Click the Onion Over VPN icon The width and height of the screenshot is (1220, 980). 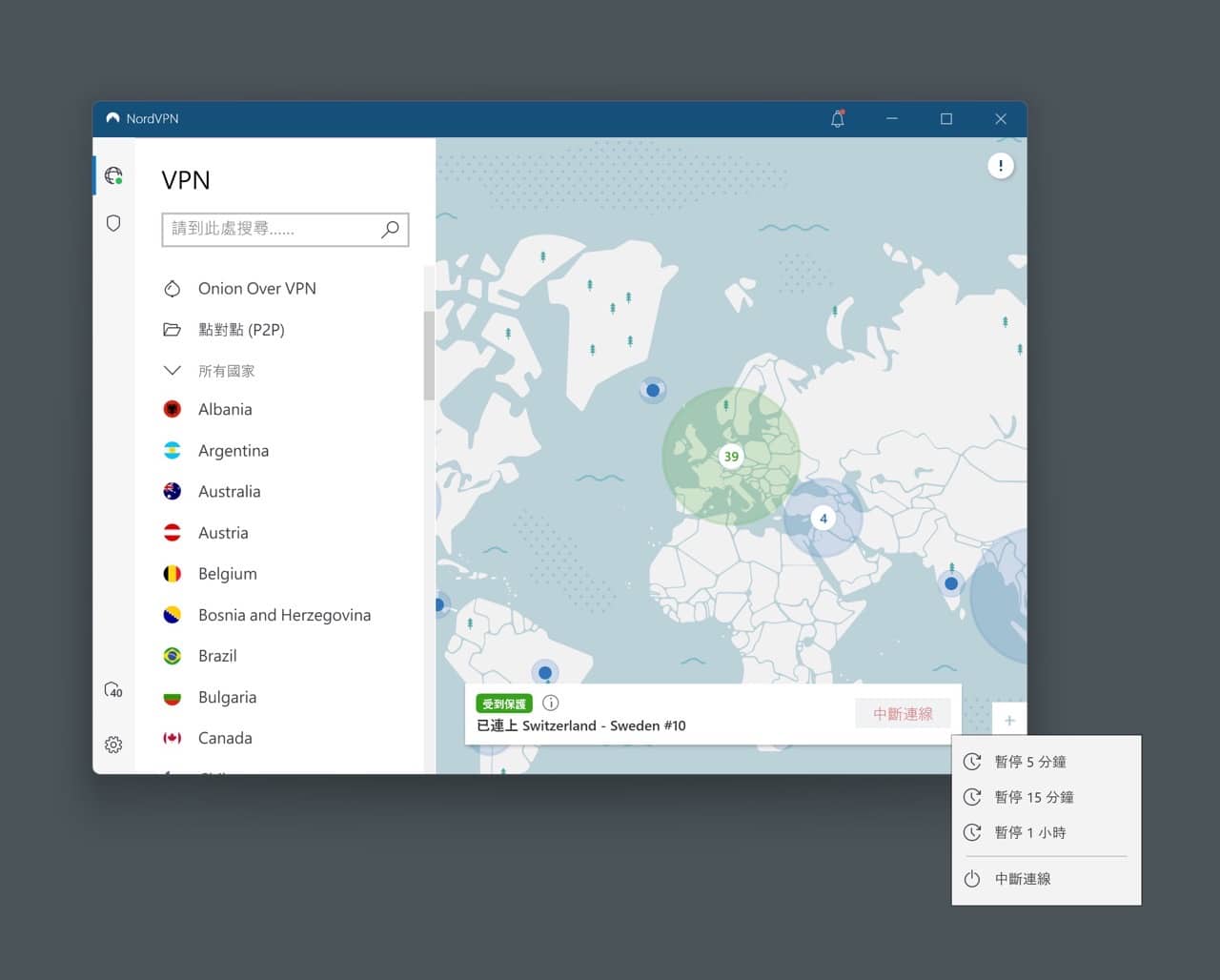[172, 288]
